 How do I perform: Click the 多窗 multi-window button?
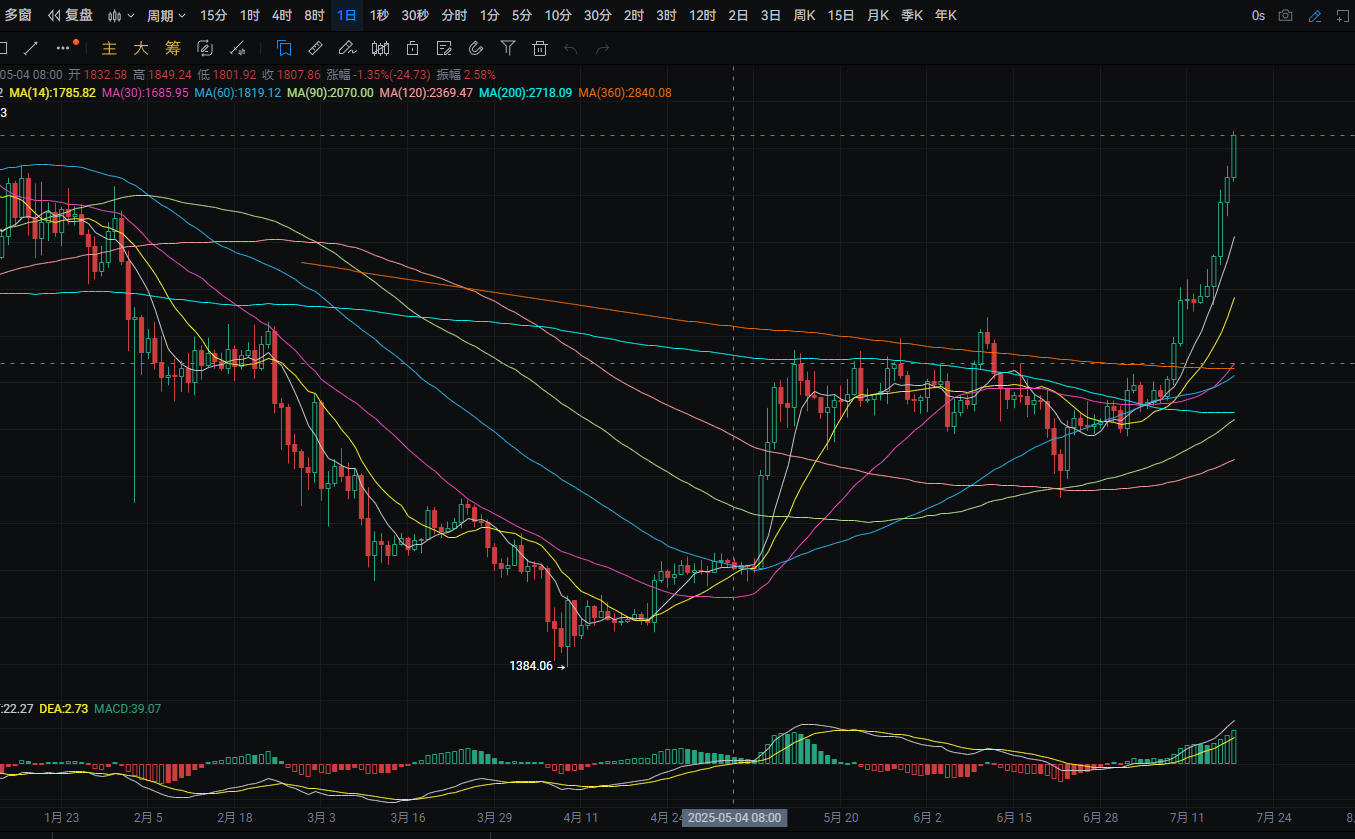(x=18, y=16)
